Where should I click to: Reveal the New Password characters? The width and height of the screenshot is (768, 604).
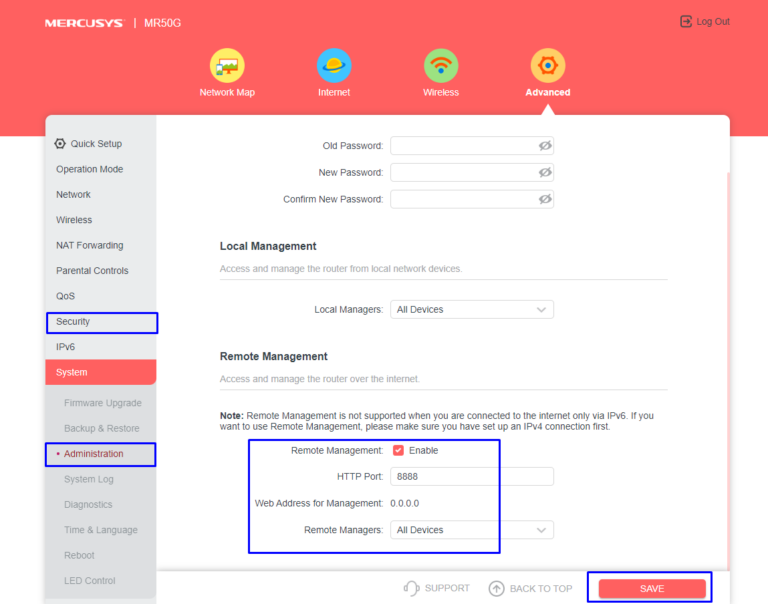coord(545,172)
